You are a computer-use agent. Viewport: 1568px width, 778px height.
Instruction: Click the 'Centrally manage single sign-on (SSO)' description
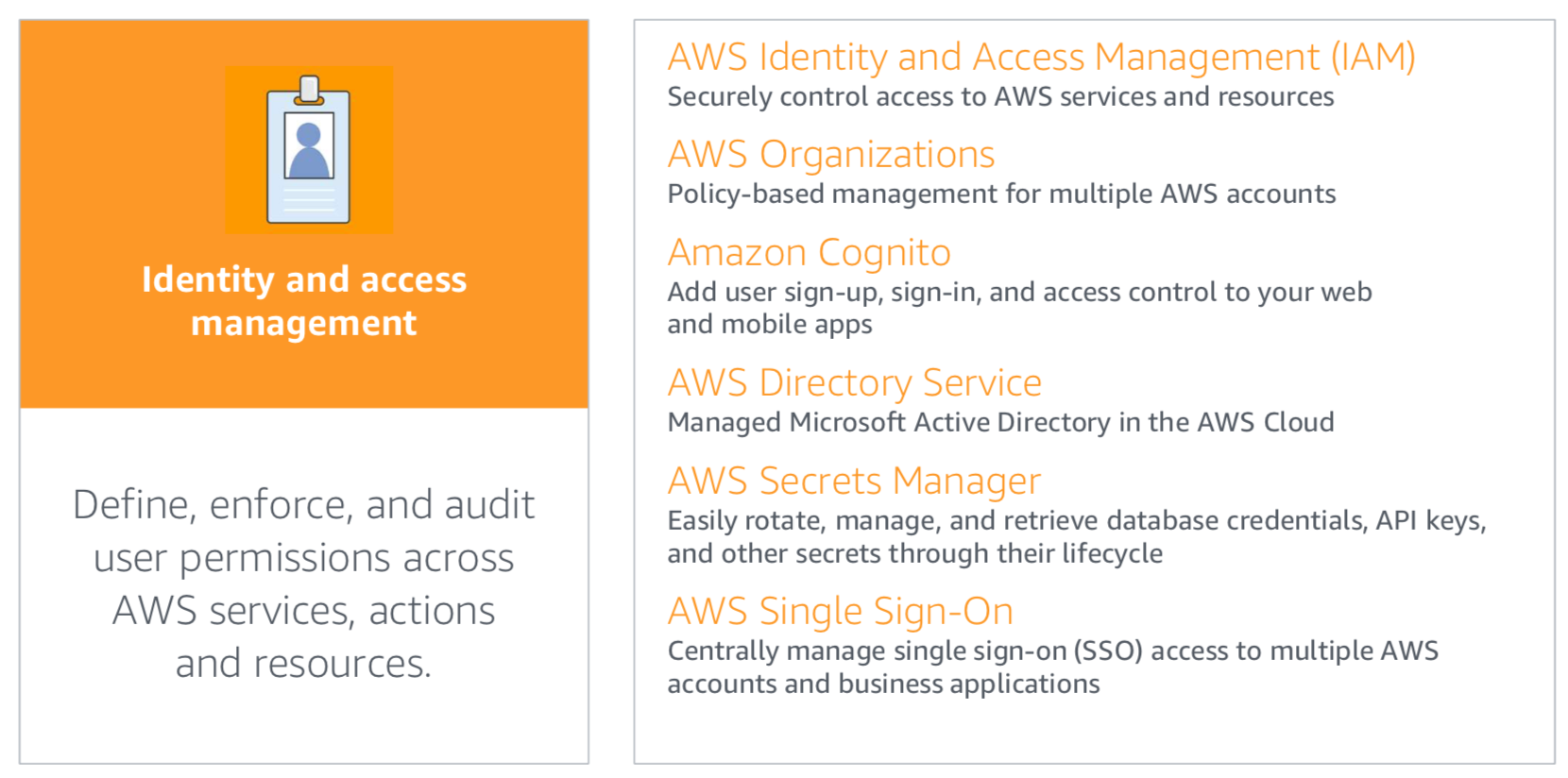pos(1052,667)
